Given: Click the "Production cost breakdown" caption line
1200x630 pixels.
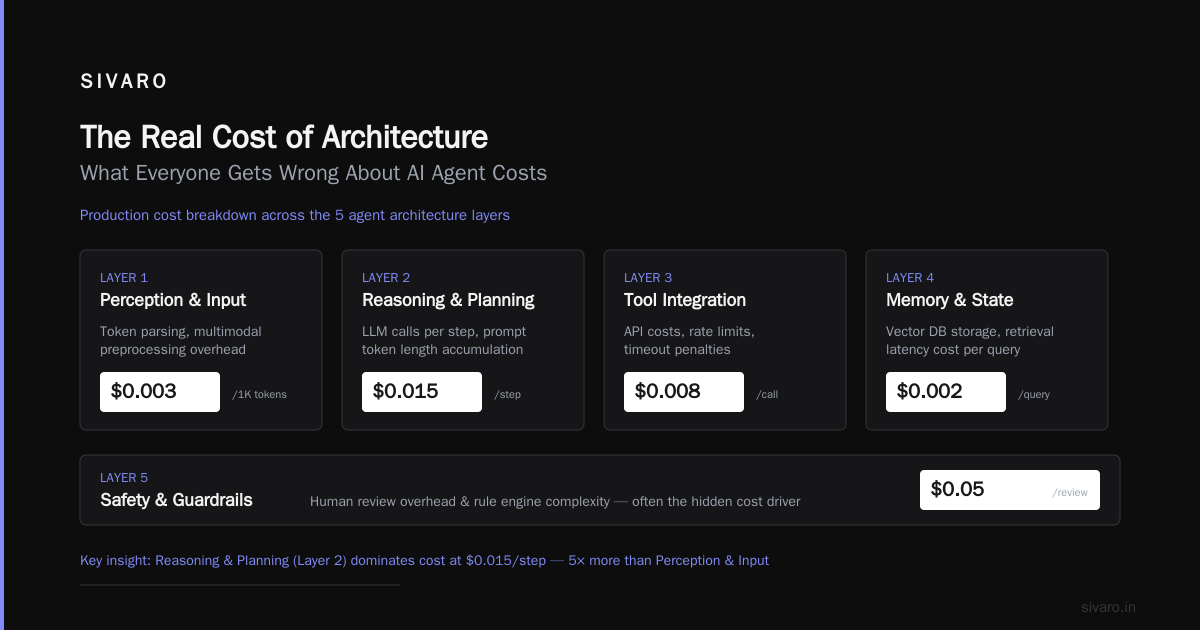Looking at the screenshot, I should pyautogui.click(x=295, y=215).
